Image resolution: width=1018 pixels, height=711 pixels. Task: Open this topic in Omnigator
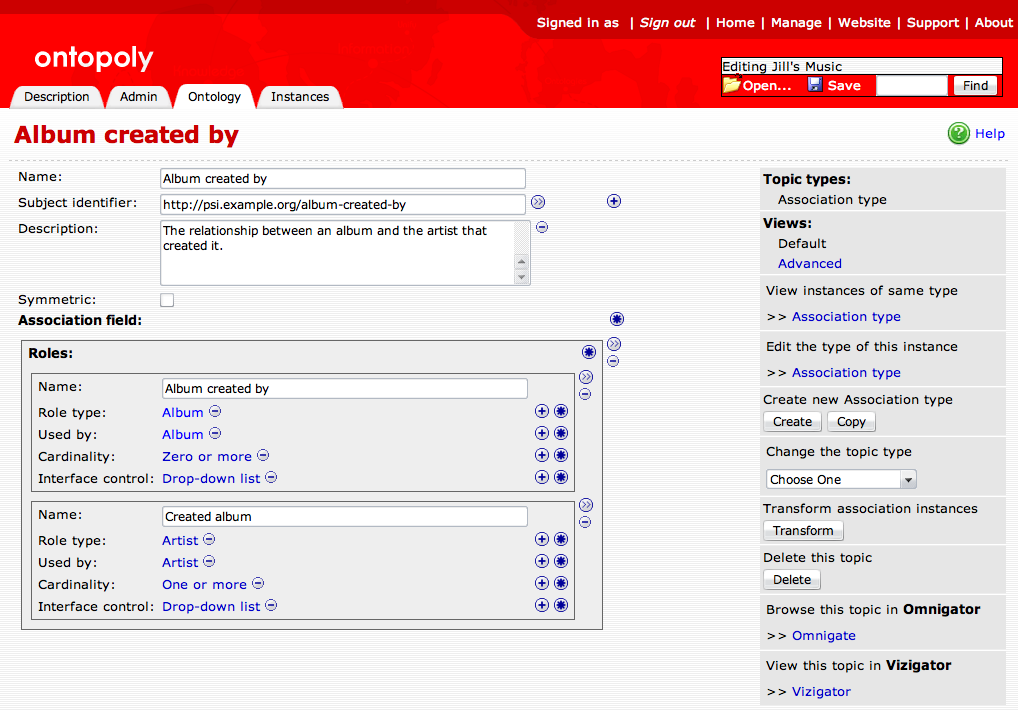pos(823,635)
